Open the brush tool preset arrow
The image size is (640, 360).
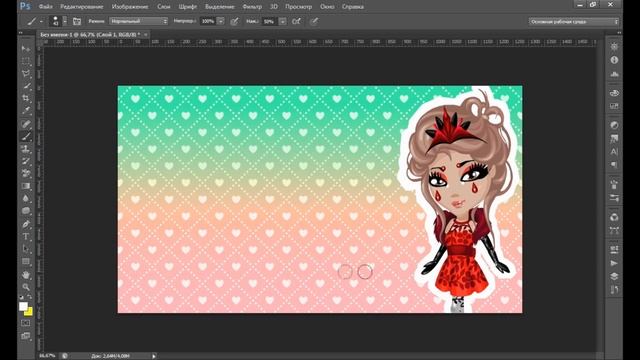pos(41,21)
